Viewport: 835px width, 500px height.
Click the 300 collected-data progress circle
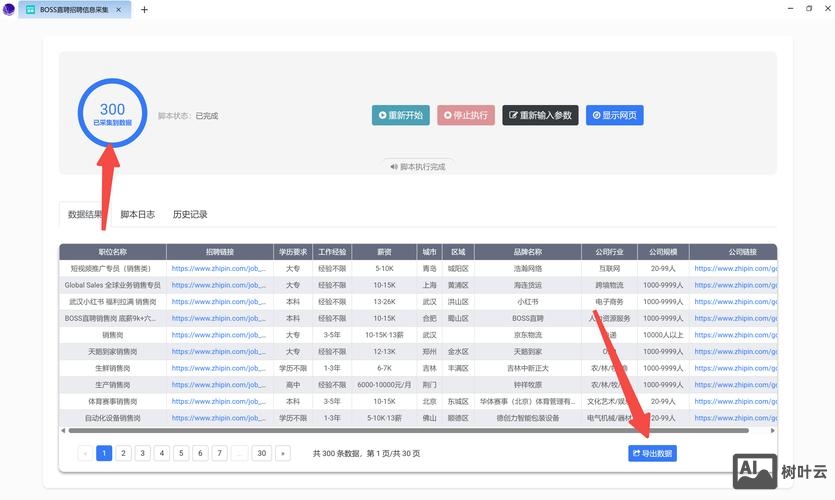112,112
